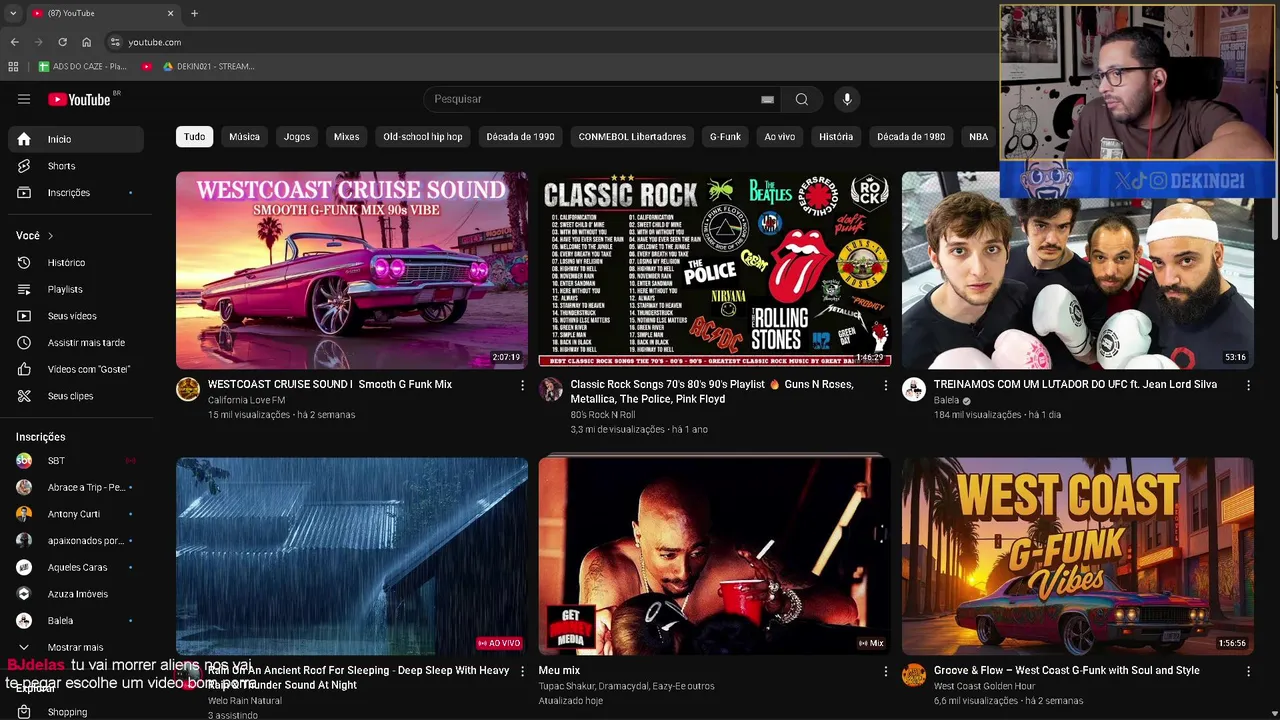Open Shorts from the sidebar
Image resolution: width=1280 pixels, height=720 pixels.
pos(76,166)
